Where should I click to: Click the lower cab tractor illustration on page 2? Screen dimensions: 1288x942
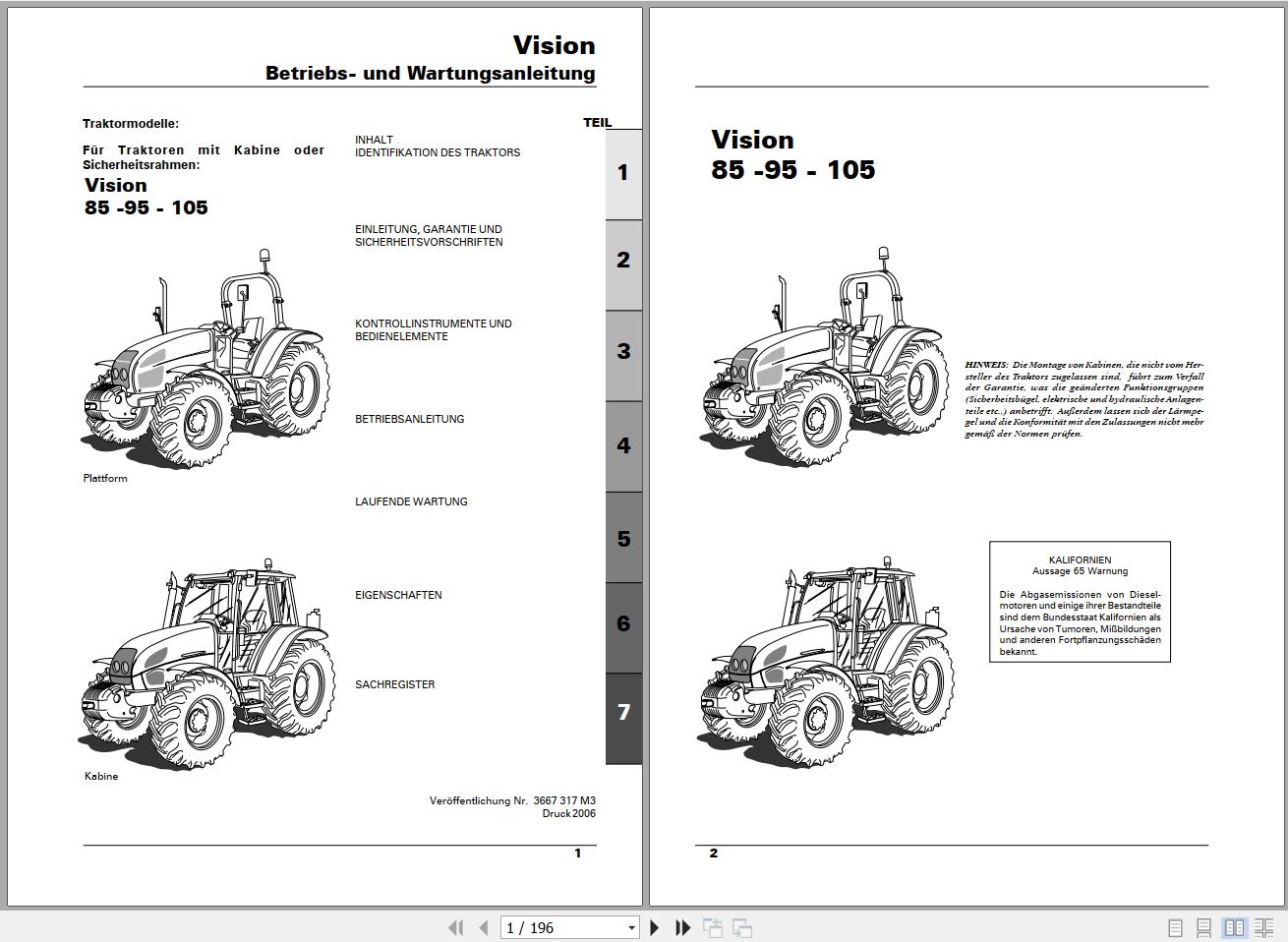click(x=827, y=661)
